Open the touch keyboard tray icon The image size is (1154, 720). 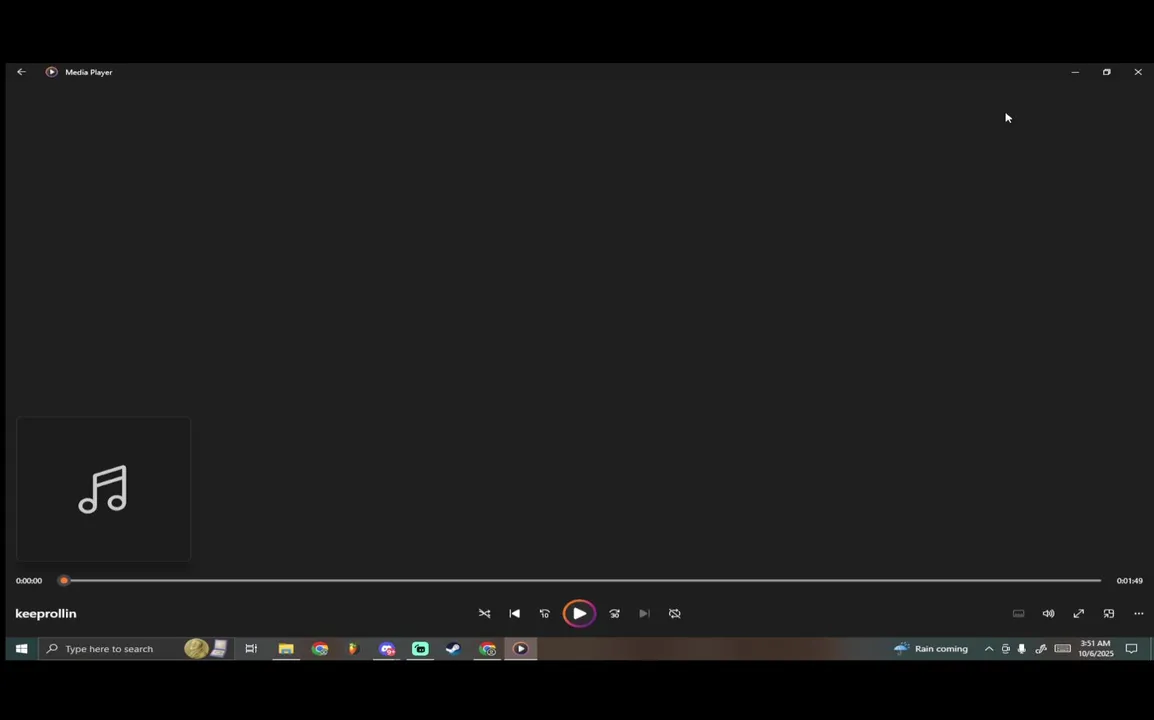[x=1063, y=649]
